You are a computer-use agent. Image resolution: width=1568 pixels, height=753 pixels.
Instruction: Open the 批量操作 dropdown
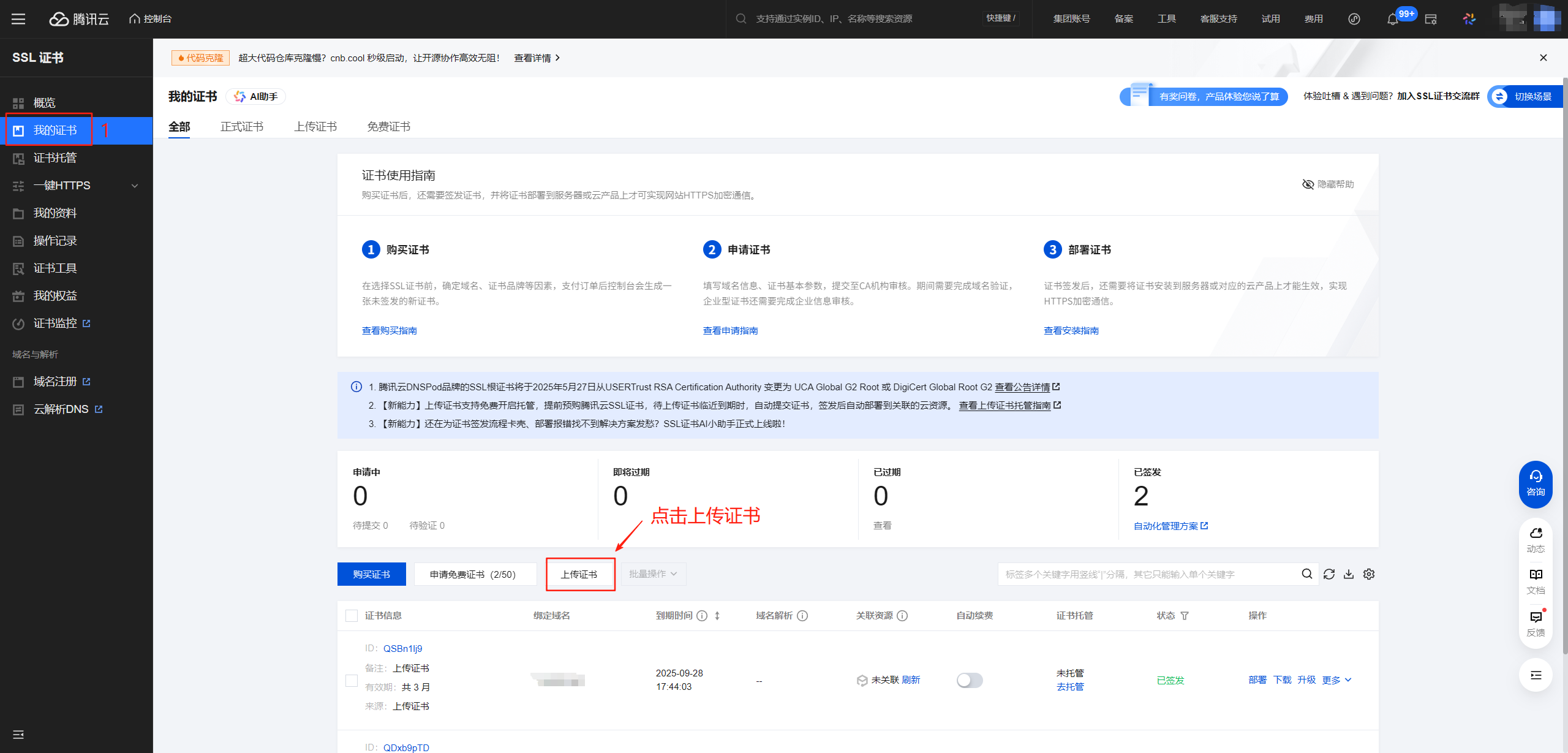[653, 574]
